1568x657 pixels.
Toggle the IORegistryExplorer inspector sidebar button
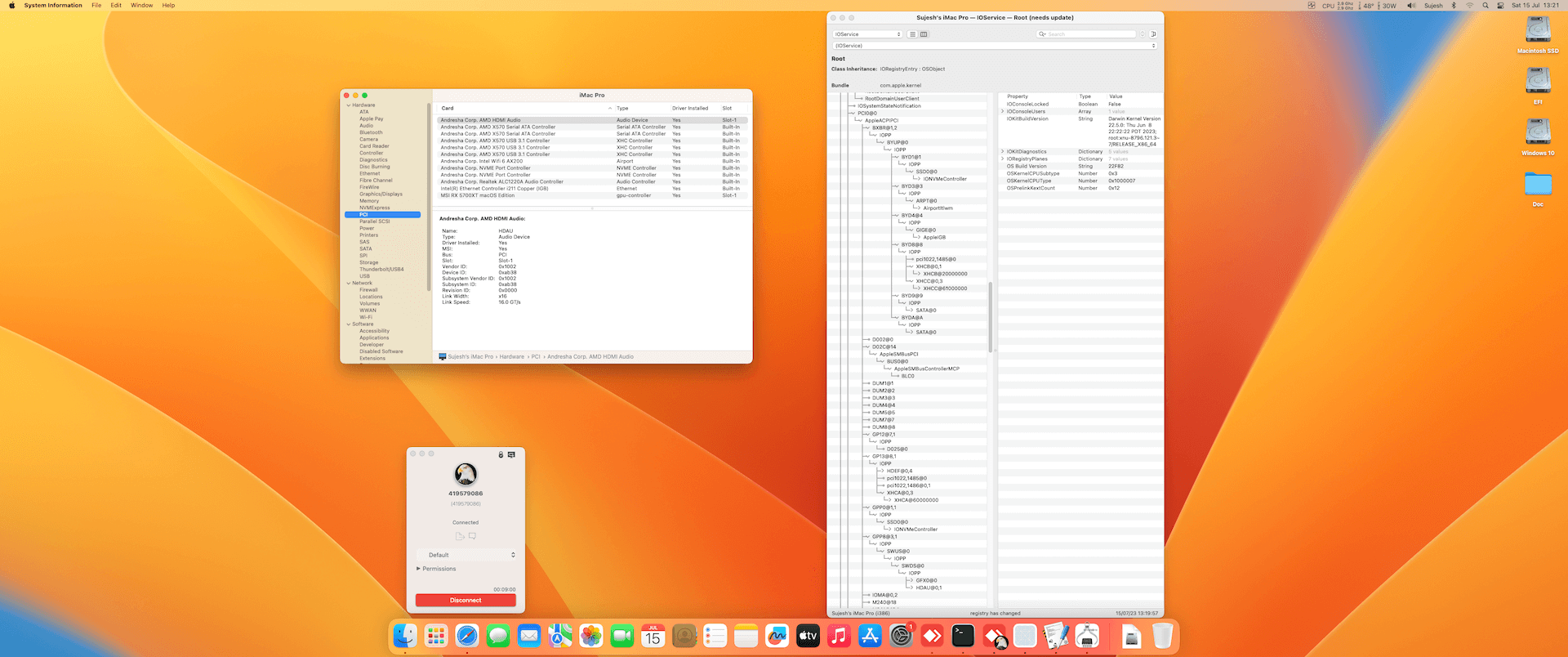click(x=1153, y=34)
